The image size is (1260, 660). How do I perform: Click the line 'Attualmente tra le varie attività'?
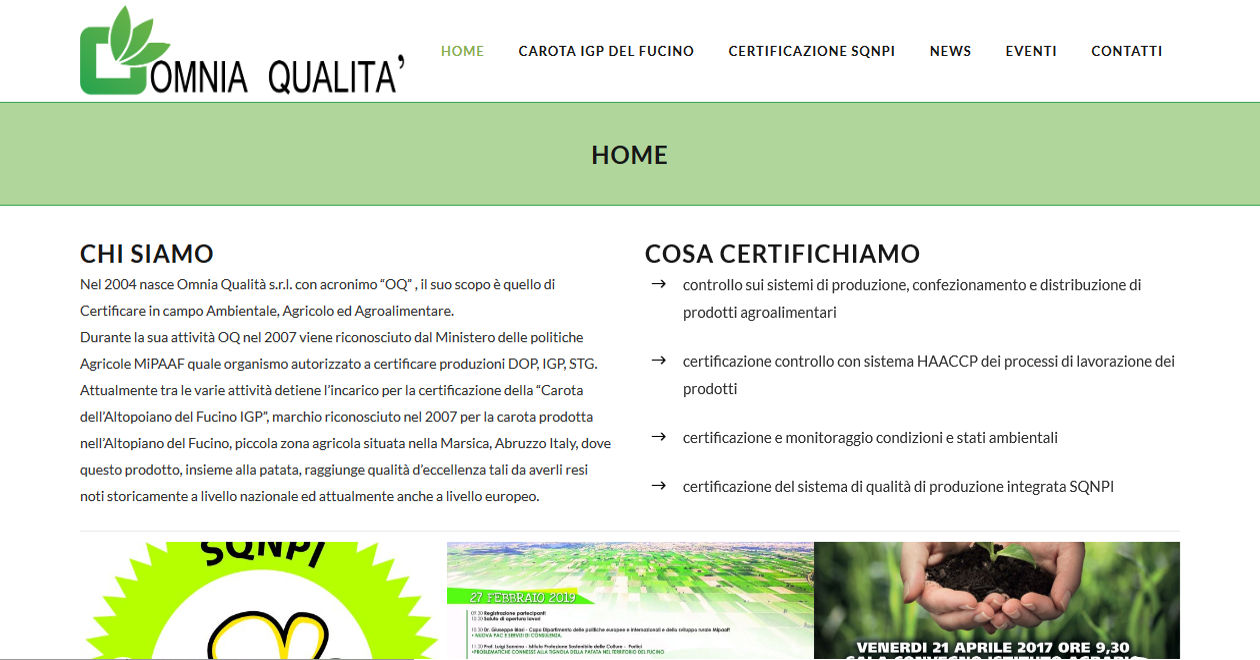pos(332,390)
